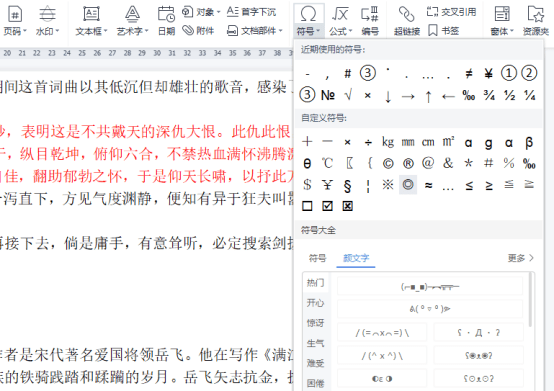Image resolution: width=554 pixels, height=391 pixels.
Task: Insert the ¾ fraction symbol
Action: (x=489, y=95)
